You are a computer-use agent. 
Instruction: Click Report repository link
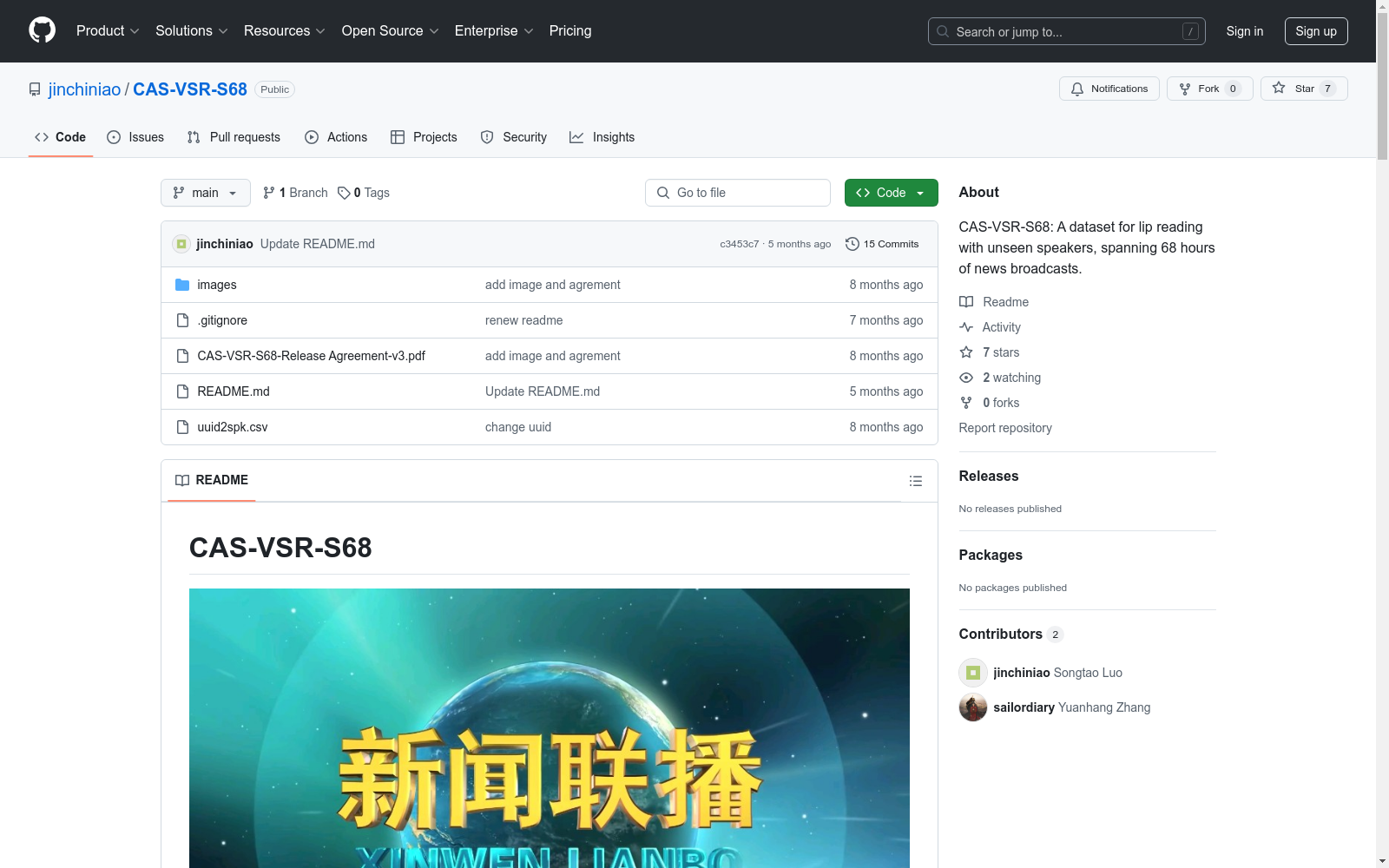[x=1005, y=428]
